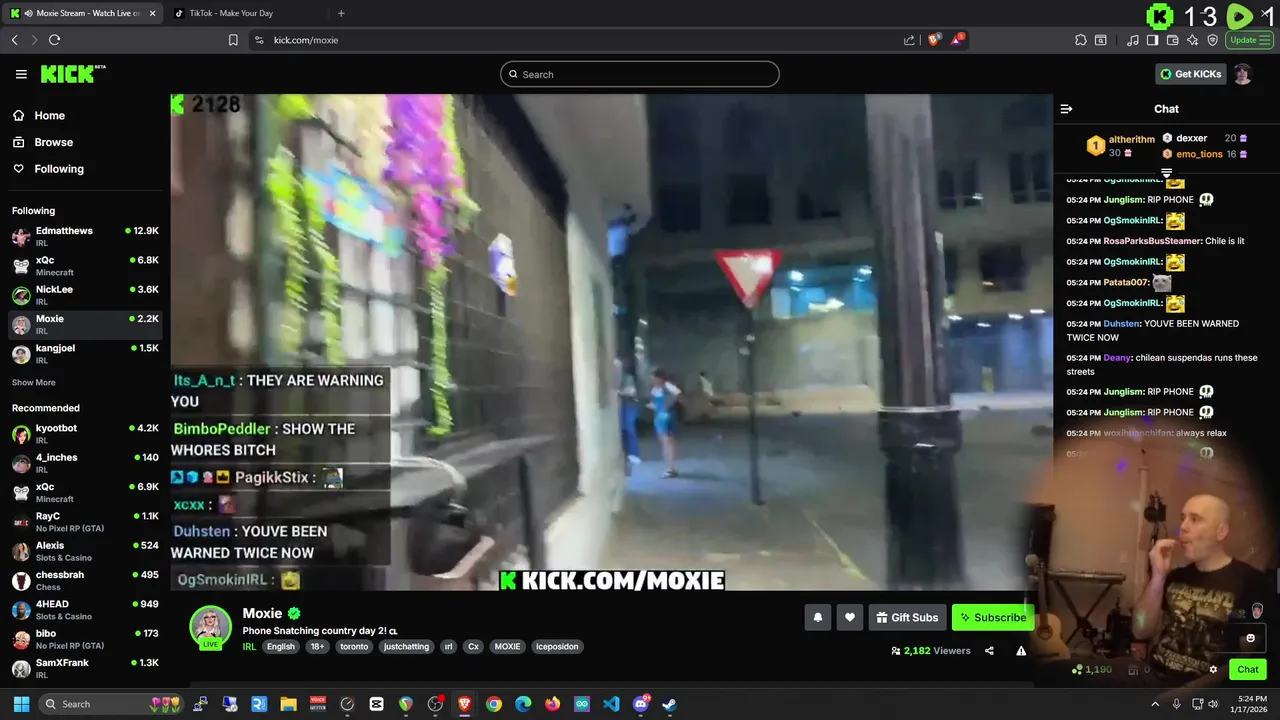Open Brave playlist music note icon
This screenshot has height=720, width=1280.
click(x=1132, y=40)
